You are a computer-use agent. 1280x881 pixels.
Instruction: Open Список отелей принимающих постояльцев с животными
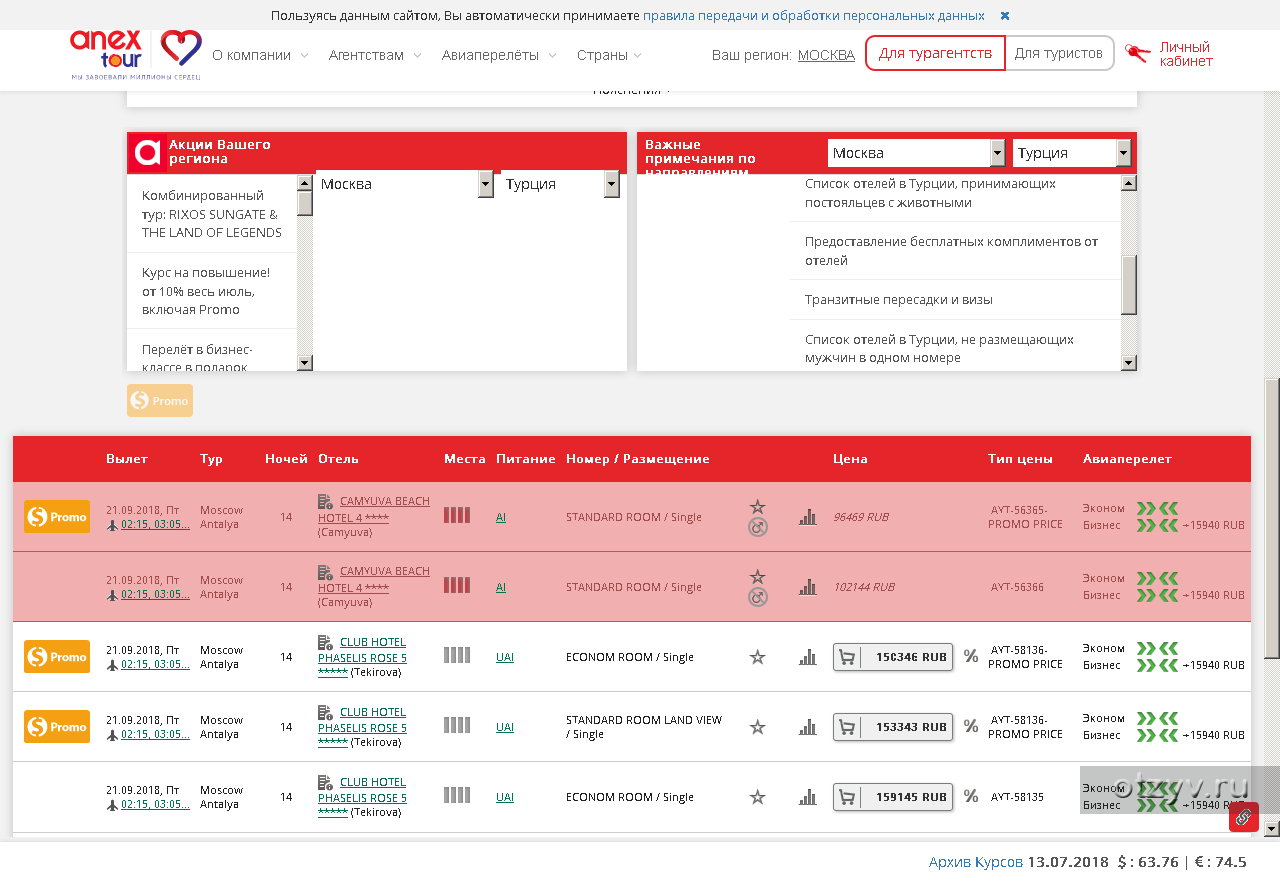(x=930, y=193)
